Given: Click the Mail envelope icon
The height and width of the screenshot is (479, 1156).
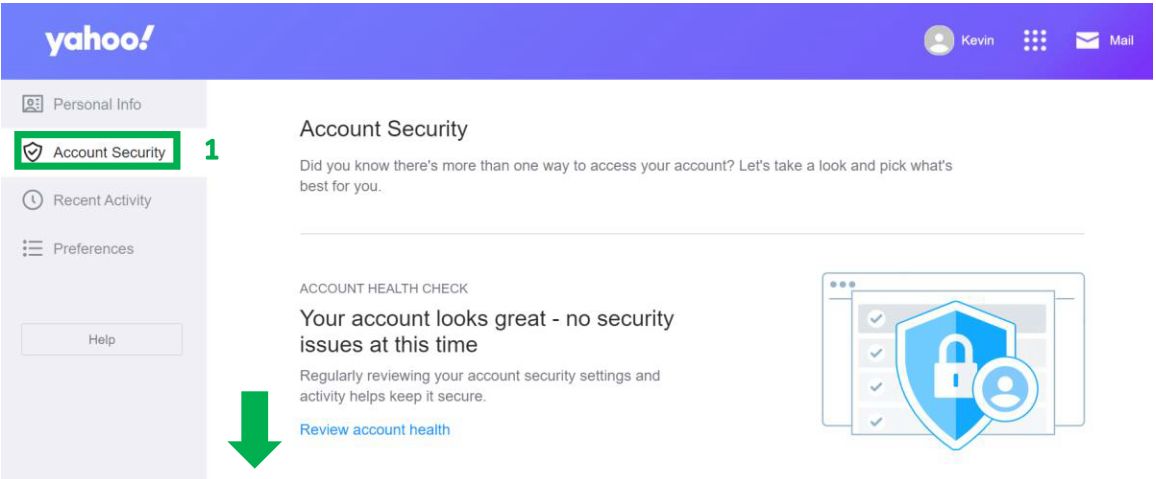Looking at the screenshot, I should 1087,41.
